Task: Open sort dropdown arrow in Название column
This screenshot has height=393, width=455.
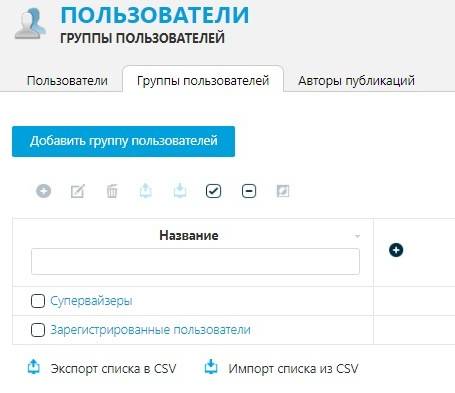Action: point(357,236)
